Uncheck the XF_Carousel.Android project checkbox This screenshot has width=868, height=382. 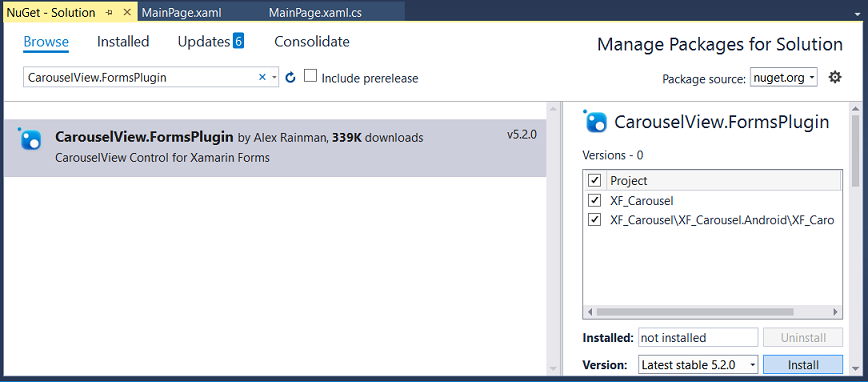coord(595,220)
